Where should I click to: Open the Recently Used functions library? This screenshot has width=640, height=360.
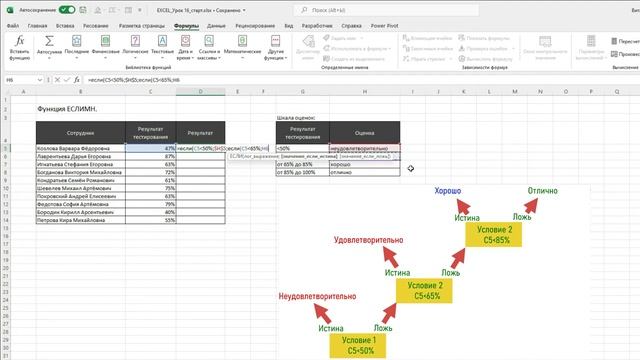(x=76, y=48)
